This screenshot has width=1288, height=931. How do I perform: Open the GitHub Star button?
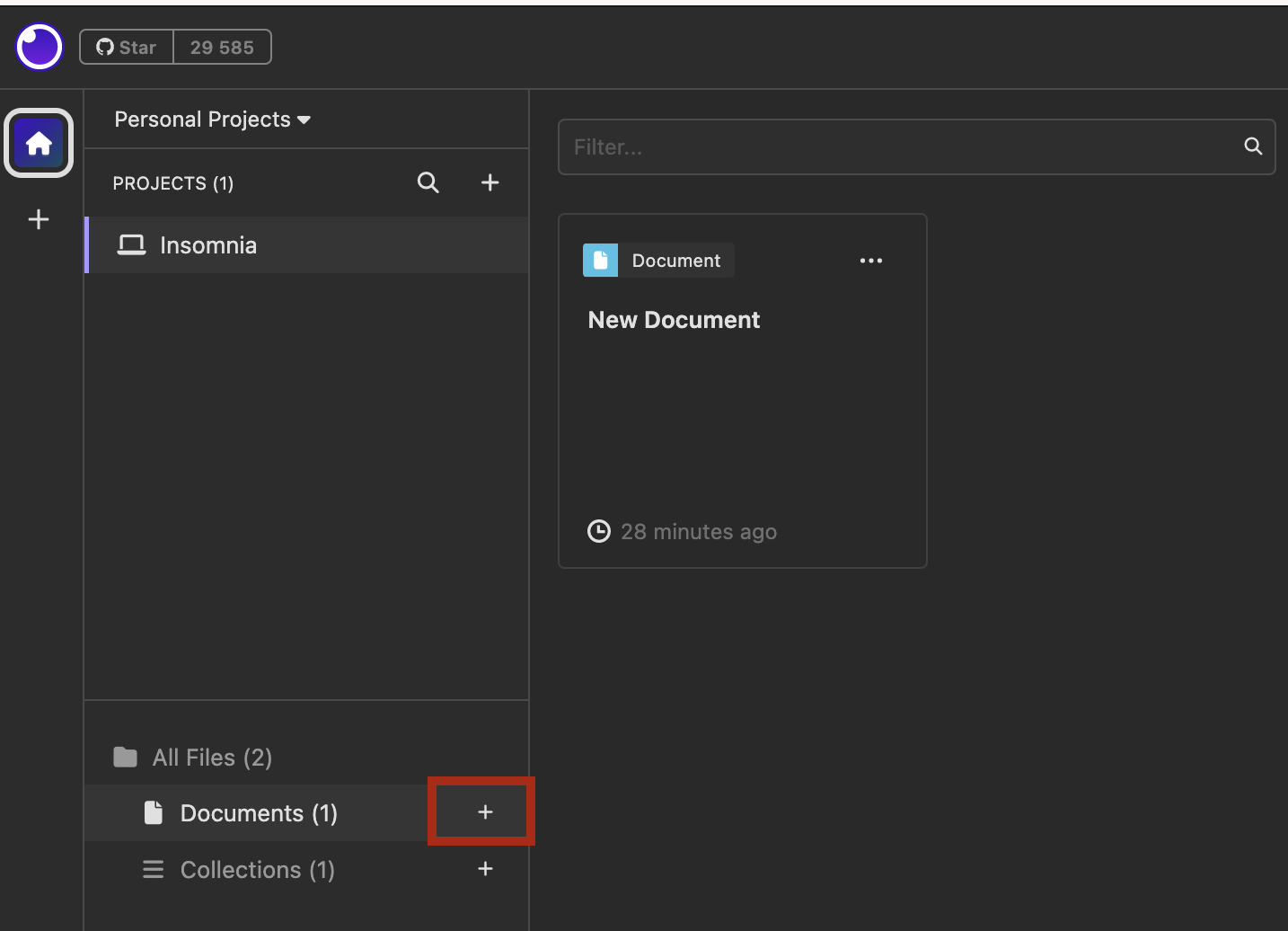coord(127,48)
